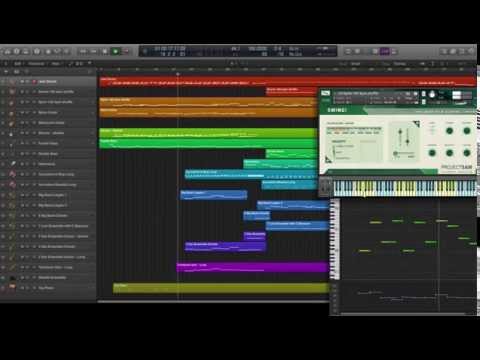Click the add track plus button
This screenshot has height=360, width=480.
6,72
